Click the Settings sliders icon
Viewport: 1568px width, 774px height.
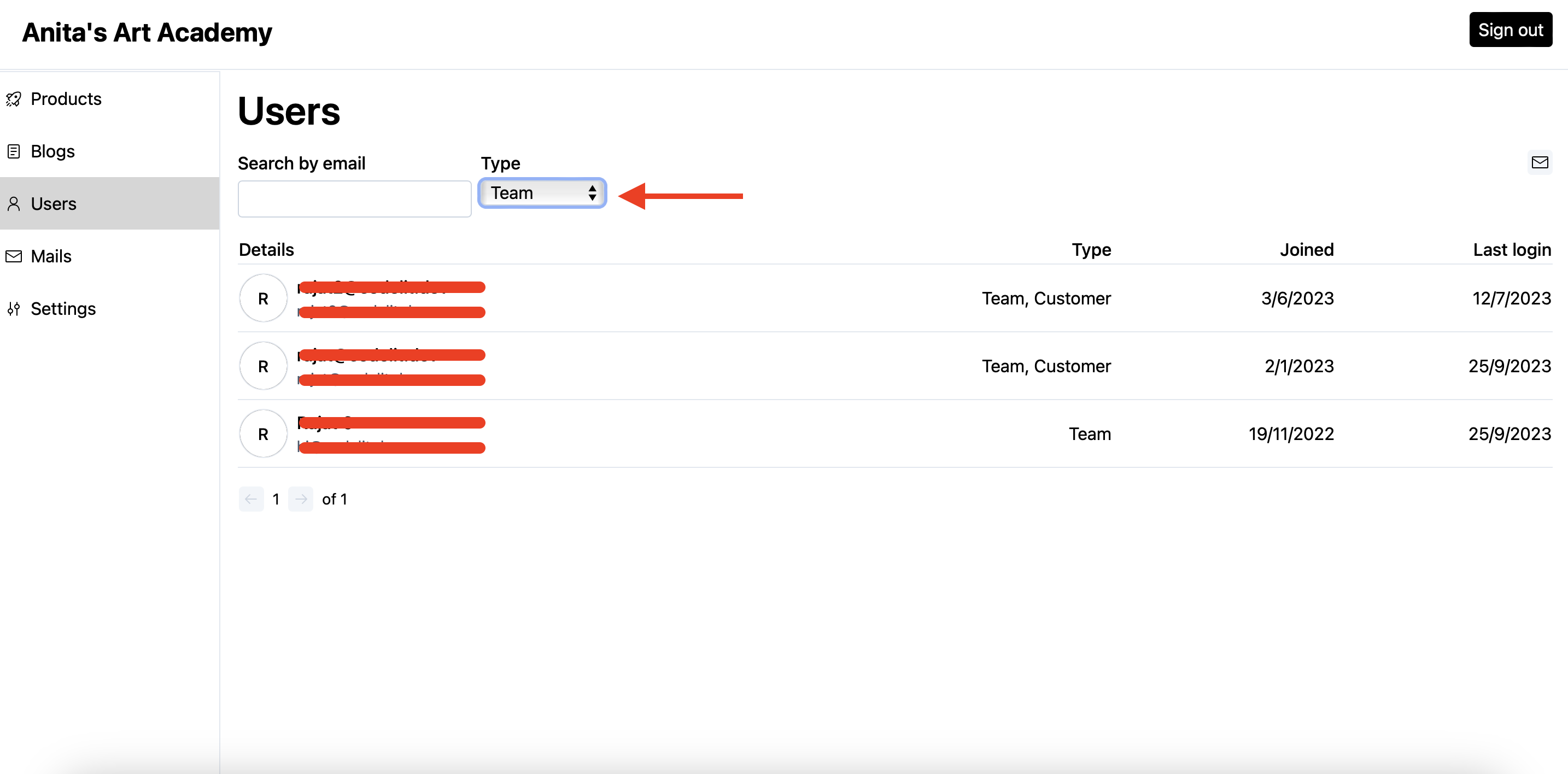13,309
